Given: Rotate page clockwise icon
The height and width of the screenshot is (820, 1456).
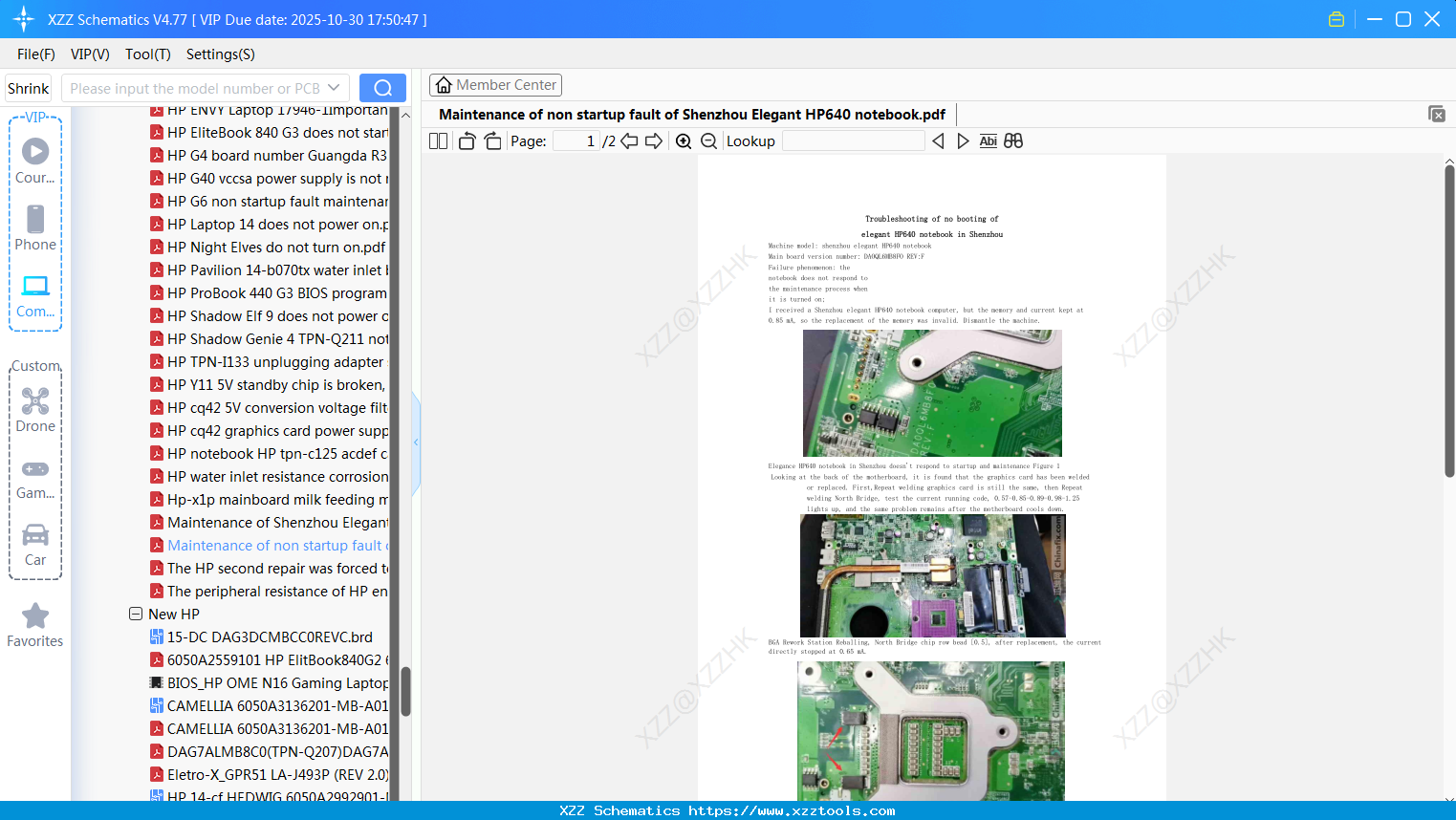Looking at the screenshot, I should [x=492, y=141].
